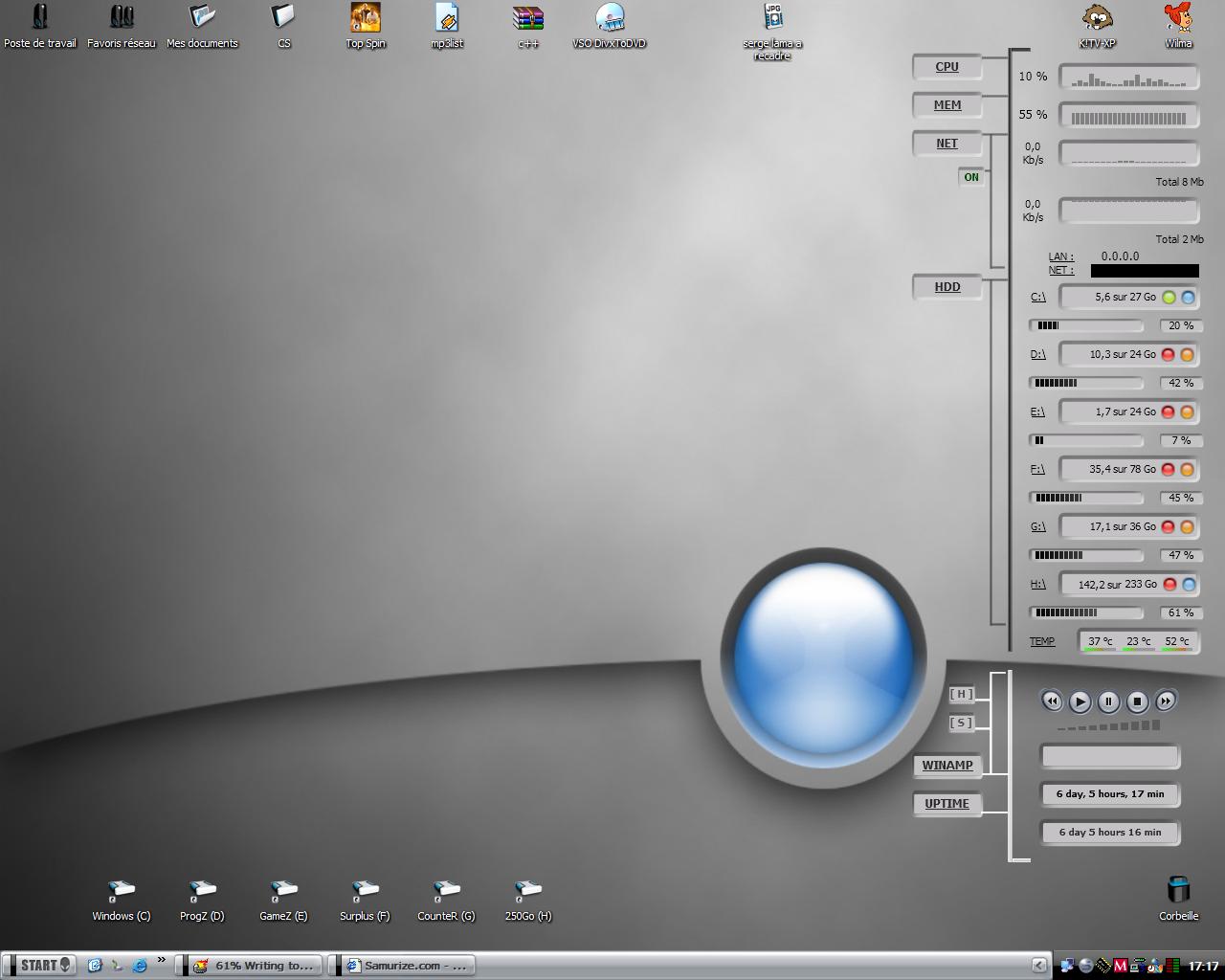Click the HDD section label
1225x980 pixels.
pyautogui.click(x=947, y=287)
